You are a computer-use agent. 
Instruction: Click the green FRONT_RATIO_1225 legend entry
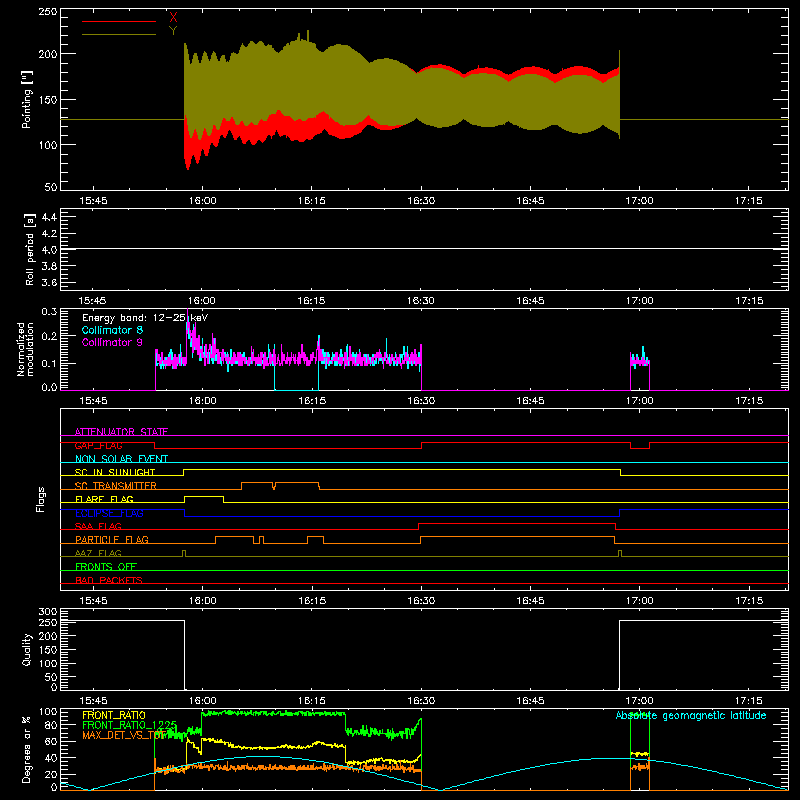click(130, 725)
